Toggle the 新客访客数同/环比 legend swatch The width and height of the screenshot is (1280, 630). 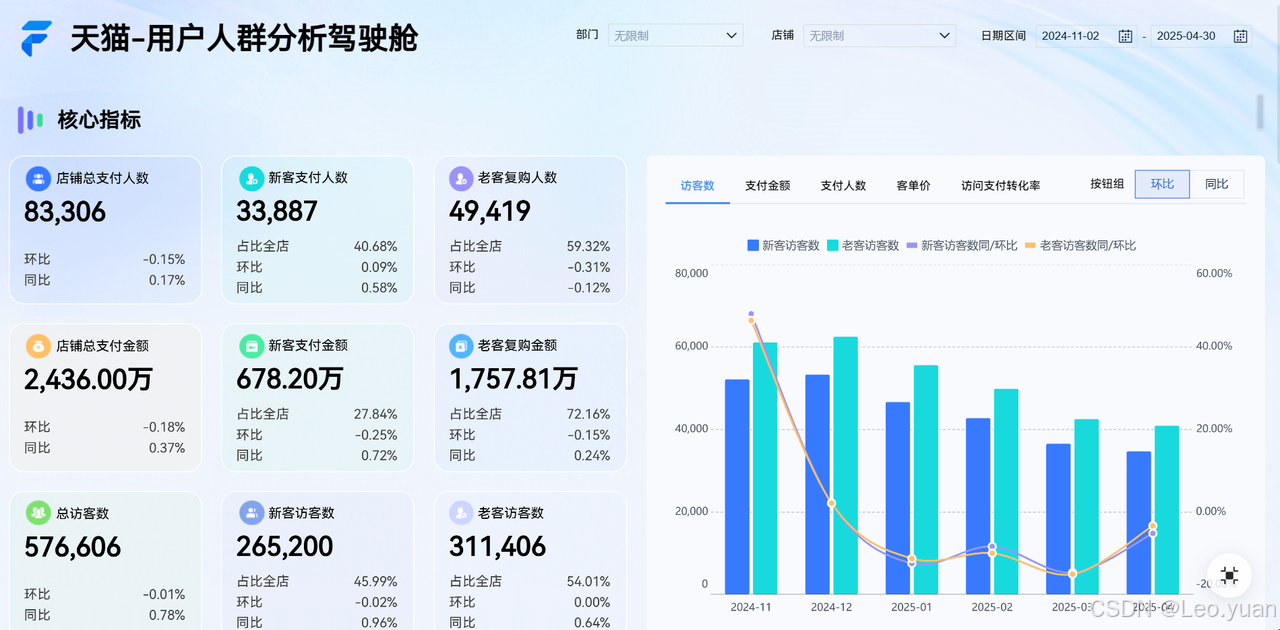tap(912, 245)
